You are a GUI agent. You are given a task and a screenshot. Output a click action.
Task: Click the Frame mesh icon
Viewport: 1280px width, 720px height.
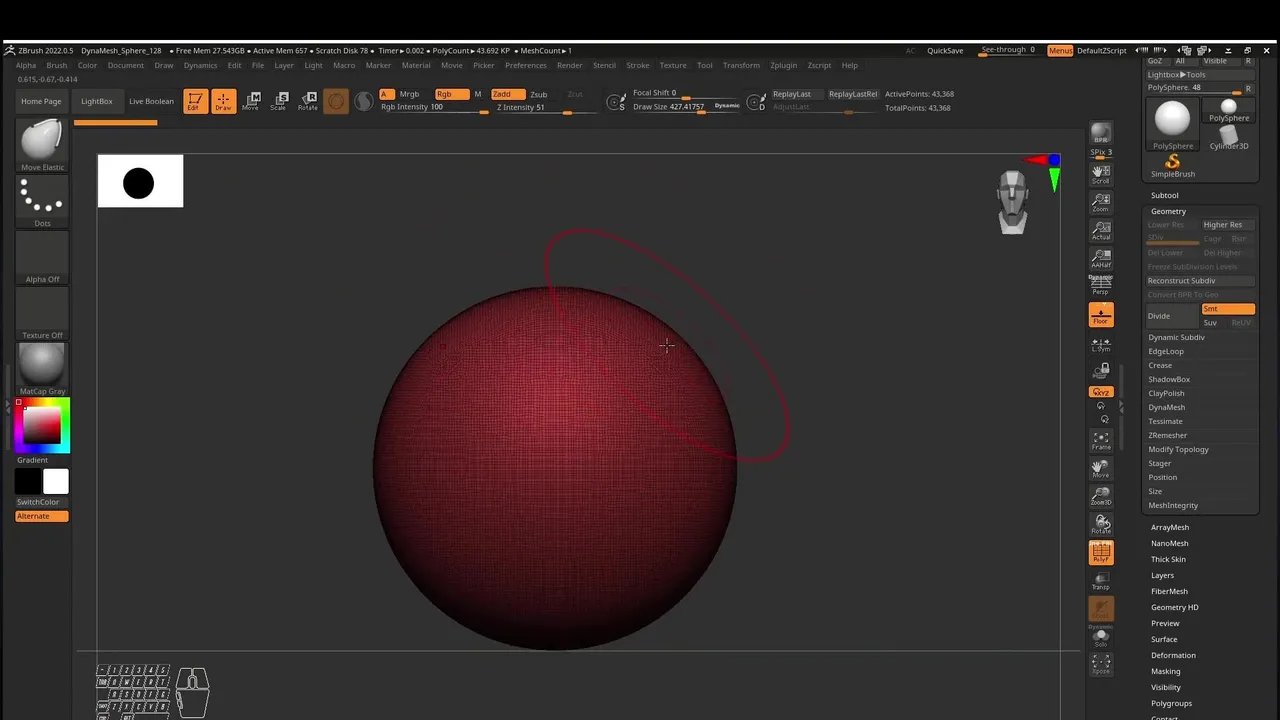(1101, 440)
